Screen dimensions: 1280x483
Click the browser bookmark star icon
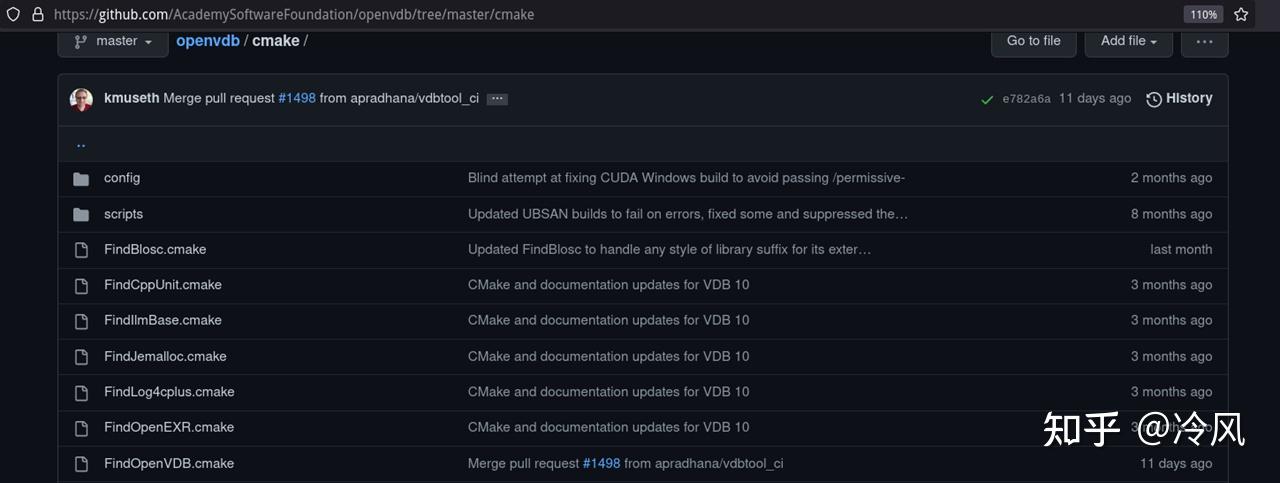(x=1241, y=15)
